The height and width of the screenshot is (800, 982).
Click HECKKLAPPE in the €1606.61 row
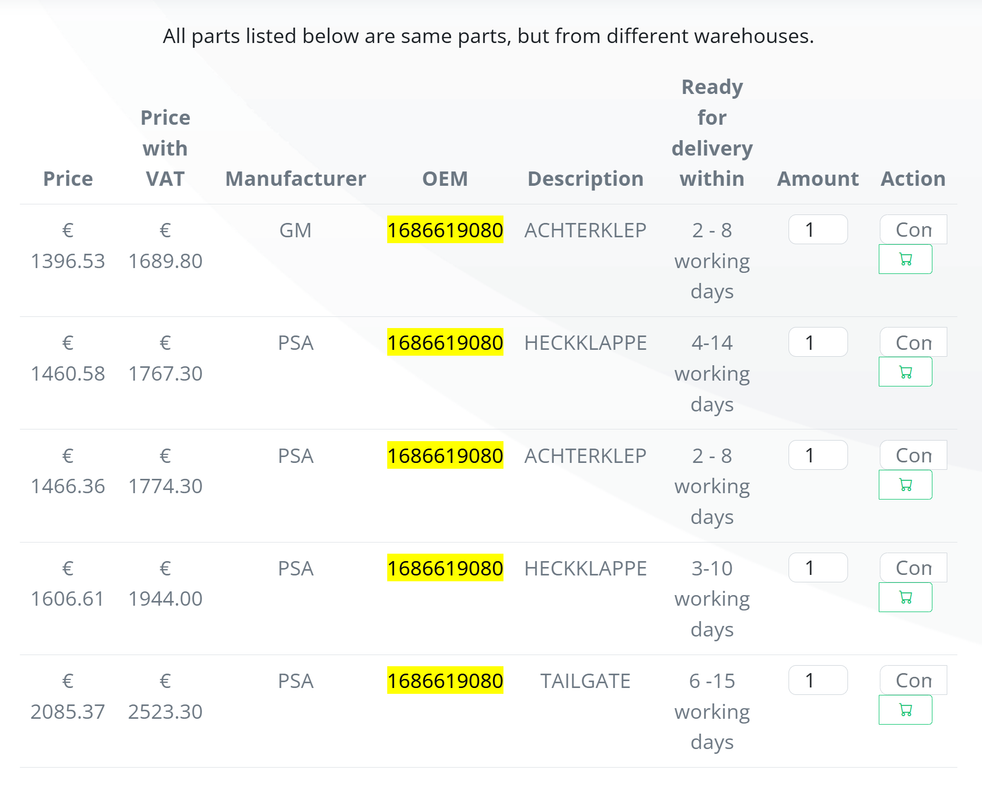point(586,568)
